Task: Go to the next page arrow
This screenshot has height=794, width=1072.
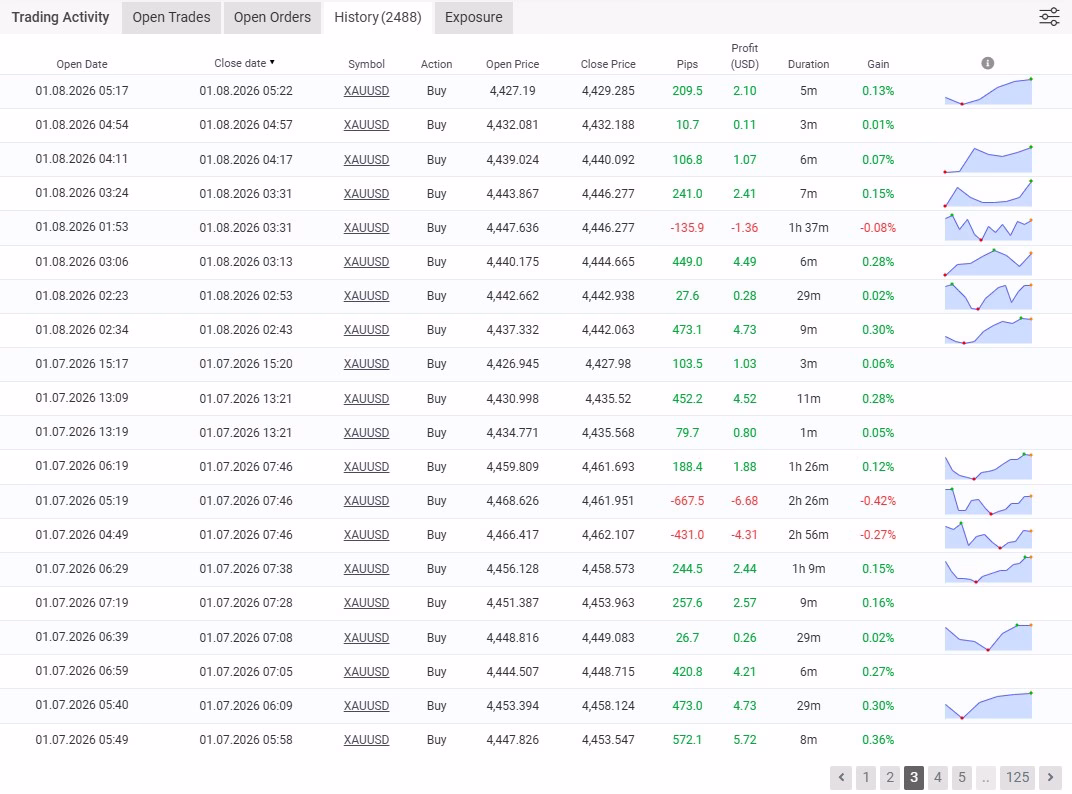Action: pos(1050,777)
